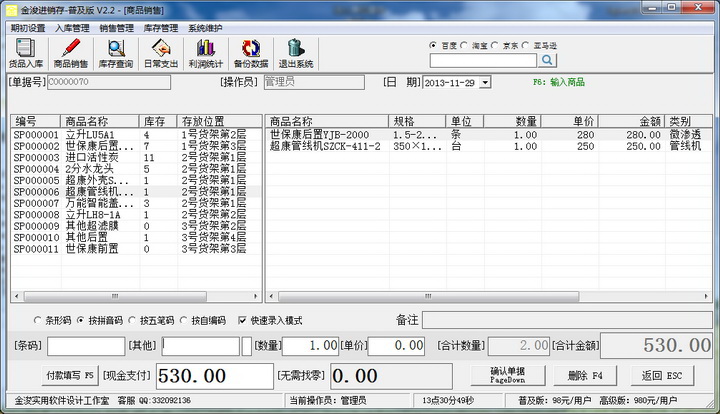
Task: Open 库存查询 magnifier icon
Action: coord(116,53)
